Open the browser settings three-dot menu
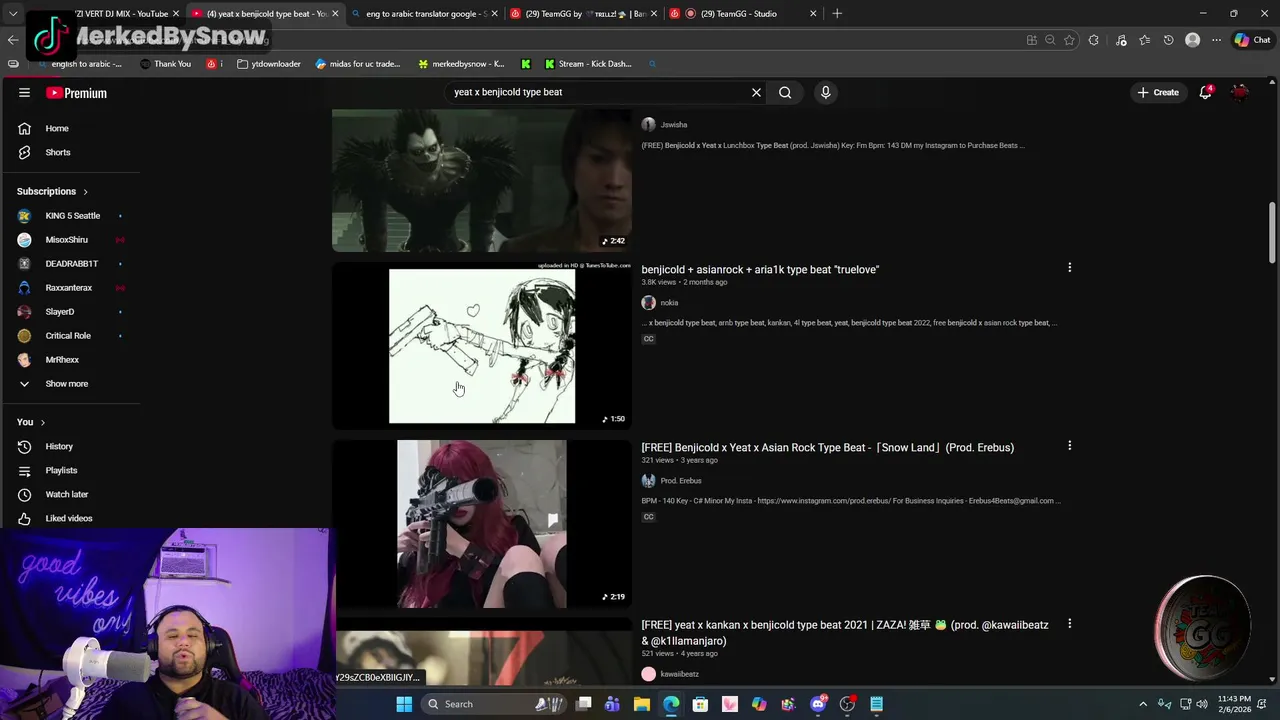 point(1216,40)
